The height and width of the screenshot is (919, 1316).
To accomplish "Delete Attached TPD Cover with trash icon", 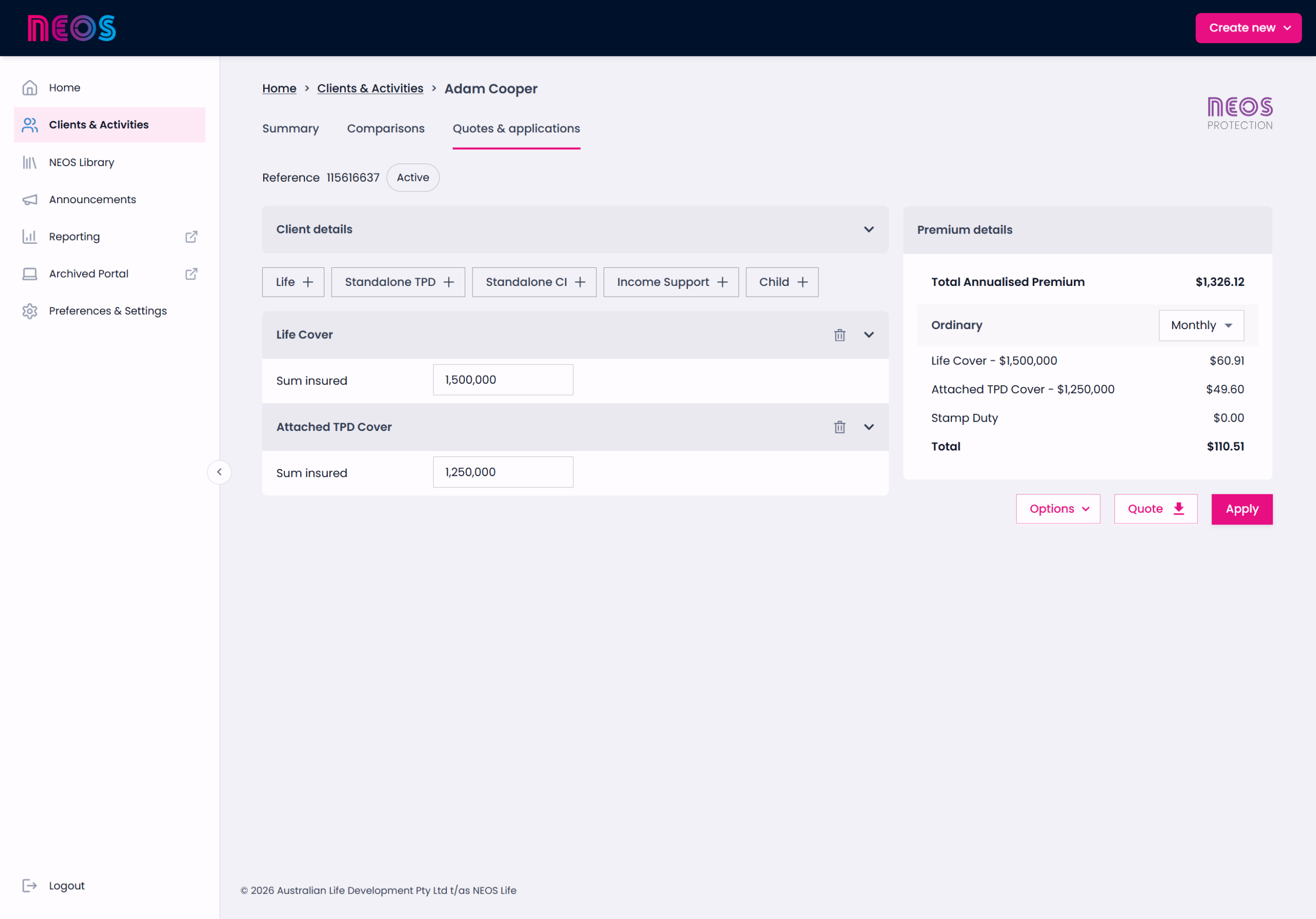I will point(839,427).
